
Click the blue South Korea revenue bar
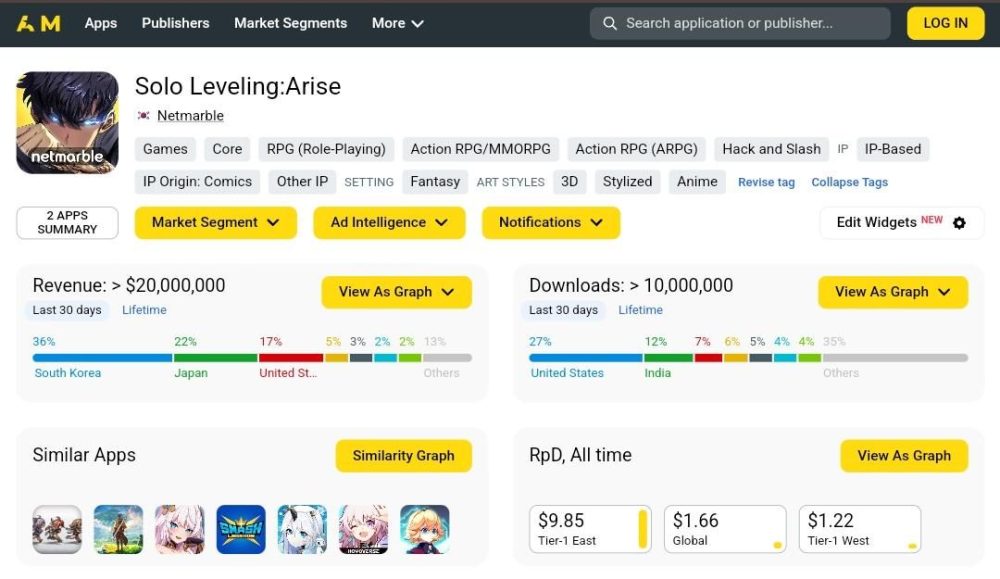102,357
